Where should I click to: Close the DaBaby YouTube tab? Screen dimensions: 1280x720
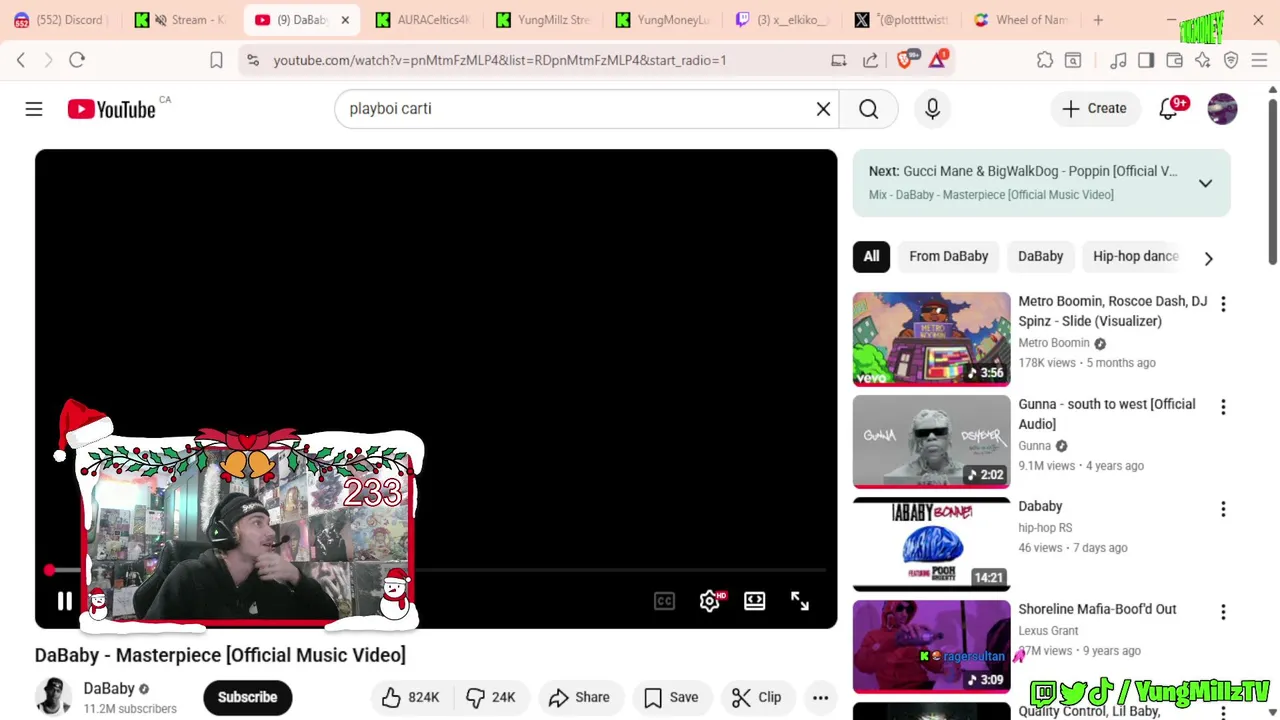click(345, 20)
